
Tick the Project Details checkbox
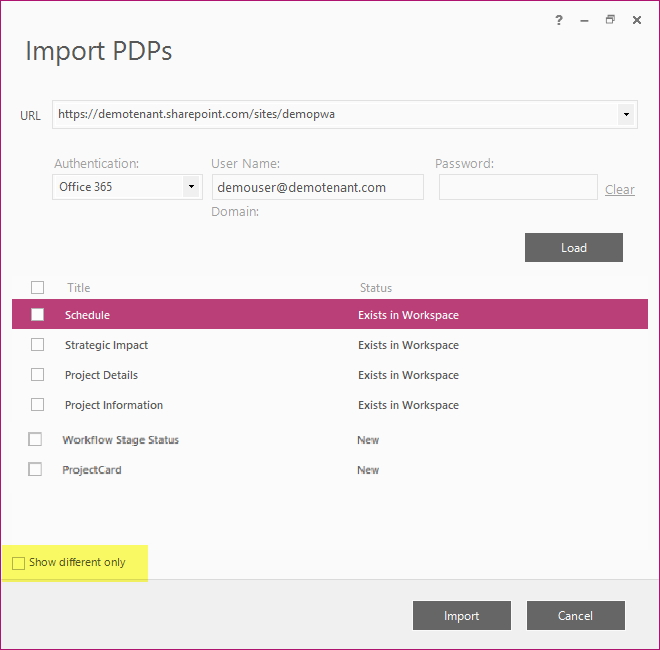37,375
